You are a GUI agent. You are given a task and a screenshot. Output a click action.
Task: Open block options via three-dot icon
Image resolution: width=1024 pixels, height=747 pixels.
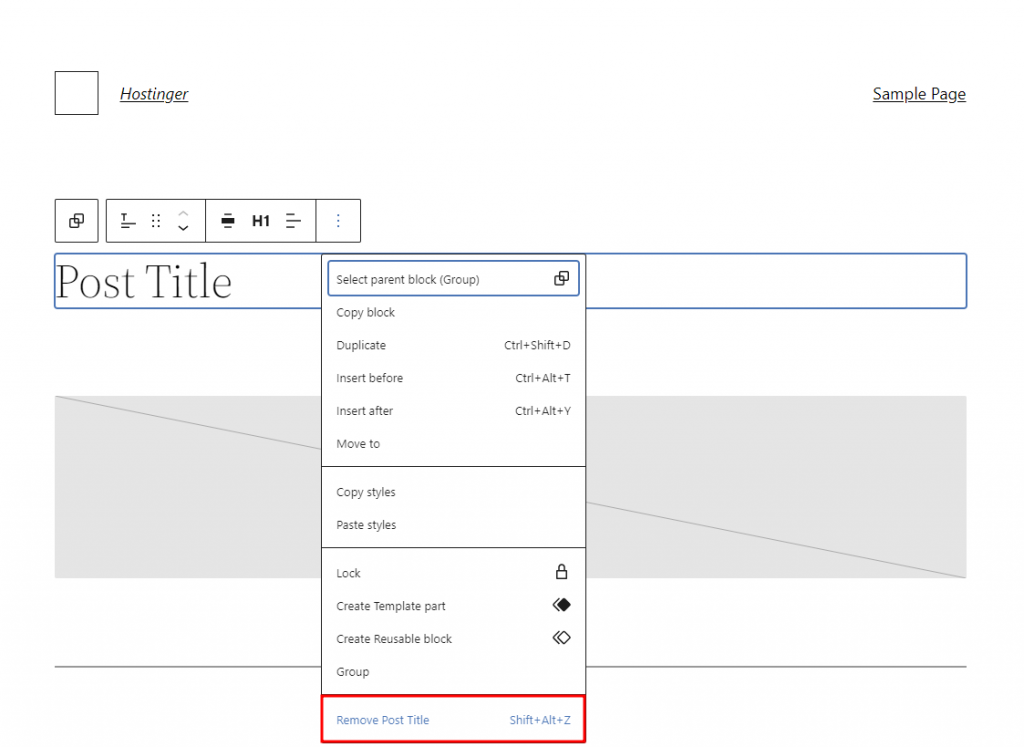point(337,220)
